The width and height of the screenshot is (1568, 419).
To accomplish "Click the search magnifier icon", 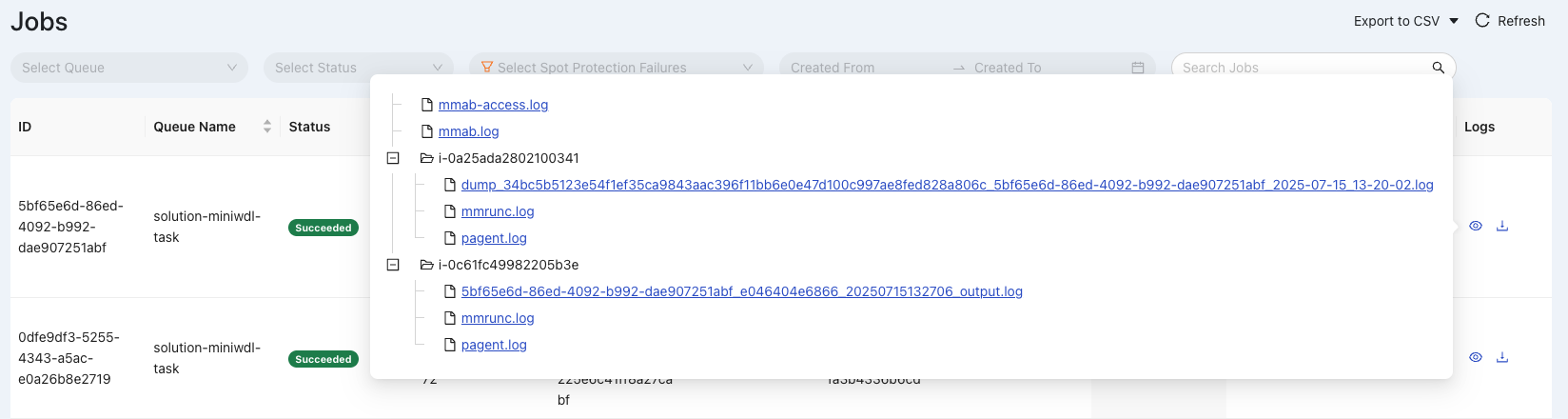I will [1438, 68].
